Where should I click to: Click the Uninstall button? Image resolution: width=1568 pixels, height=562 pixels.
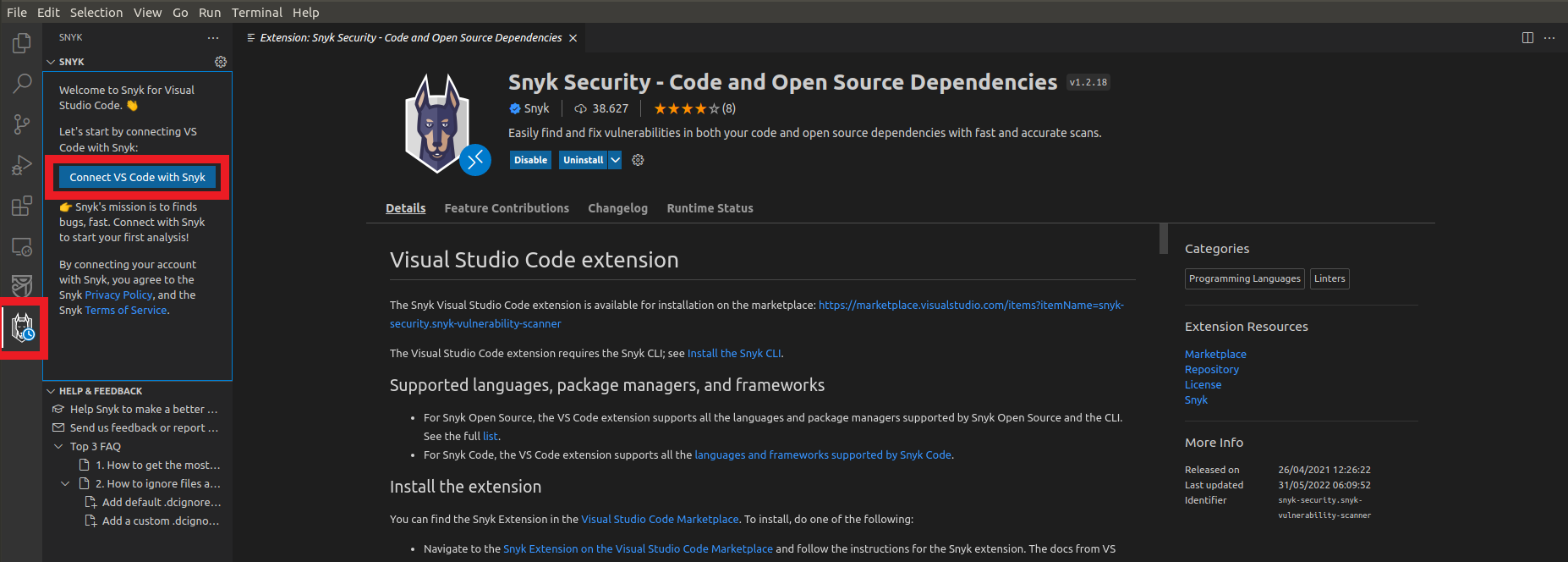tap(583, 160)
